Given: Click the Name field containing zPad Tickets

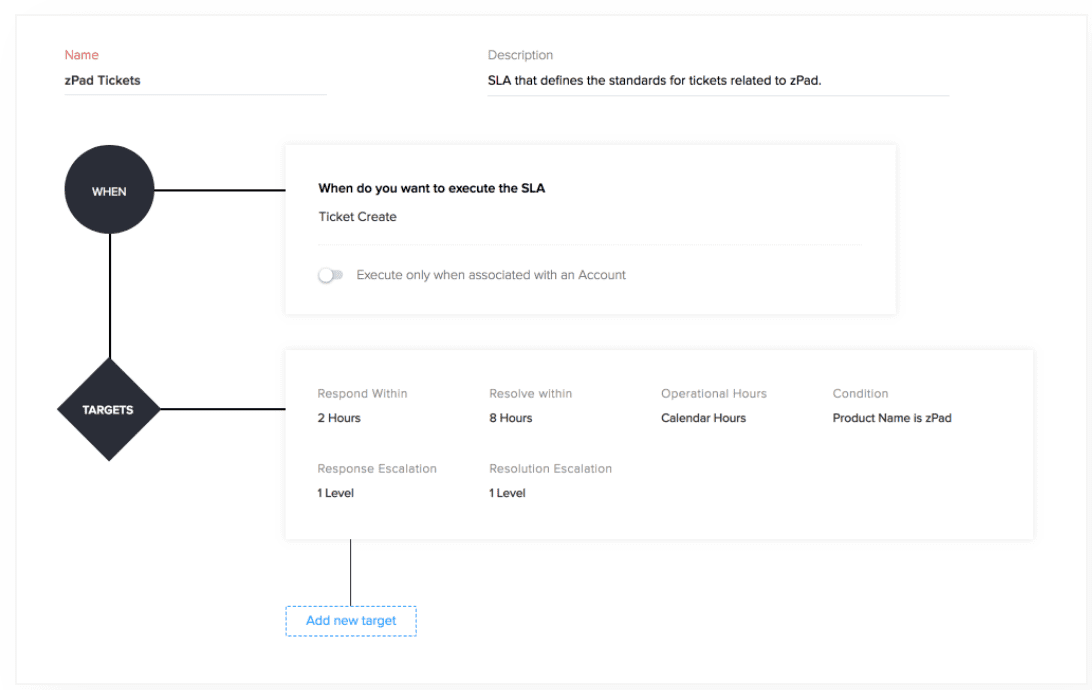Looking at the screenshot, I should click(195, 81).
